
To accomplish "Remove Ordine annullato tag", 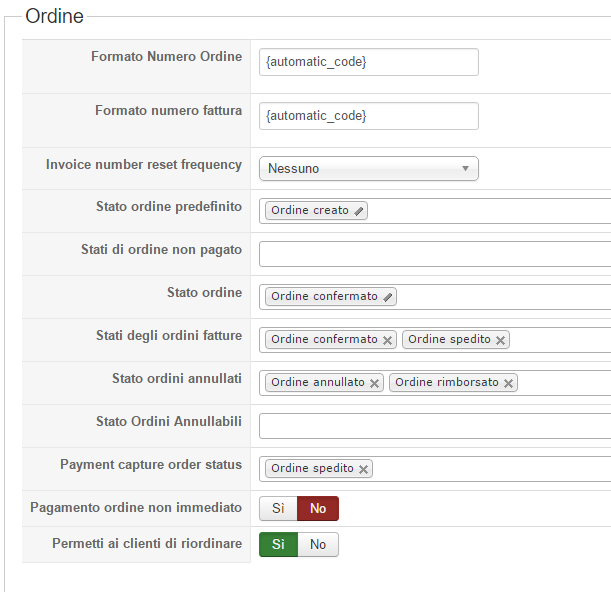I will coord(374,383).
